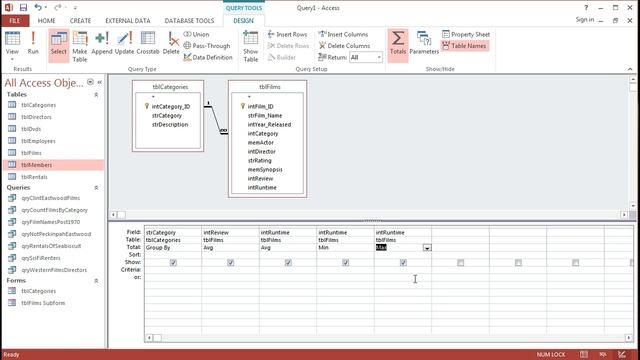Switch to the DATABASE TOOLS tab
640x360 pixels.
click(x=189, y=20)
